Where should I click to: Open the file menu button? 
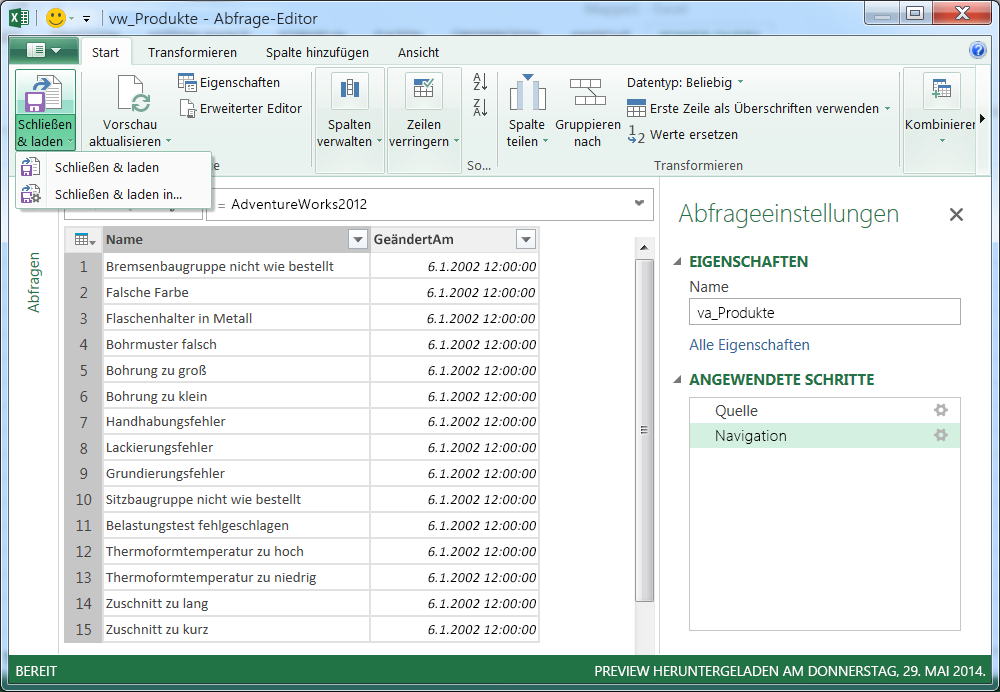click(x=43, y=51)
